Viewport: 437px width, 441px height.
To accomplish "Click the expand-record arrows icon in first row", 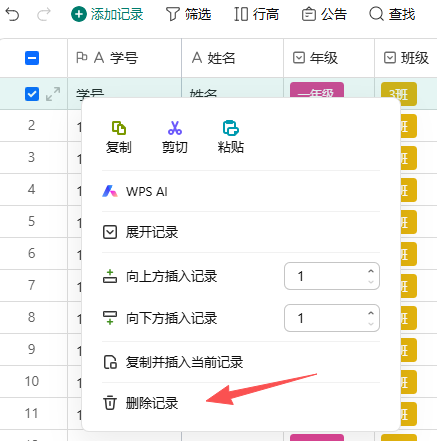I will [x=53, y=94].
